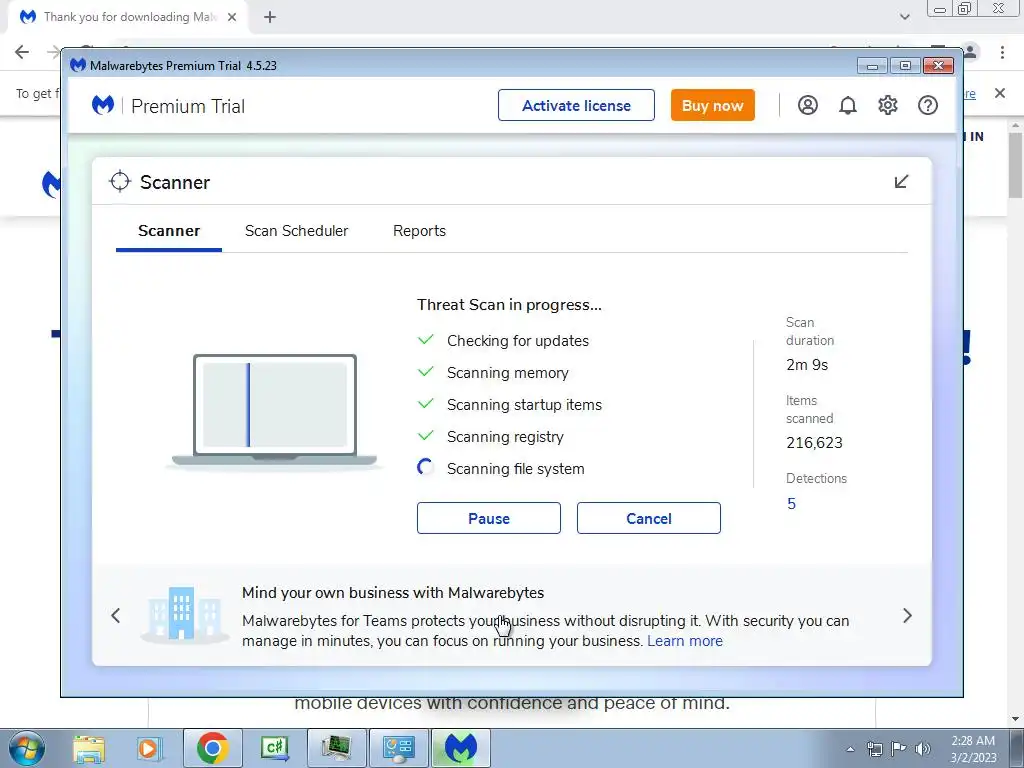The width and height of the screenshot is (1024, 768).
Task: Switch to the Scanner tab
Action: (169, 231)
